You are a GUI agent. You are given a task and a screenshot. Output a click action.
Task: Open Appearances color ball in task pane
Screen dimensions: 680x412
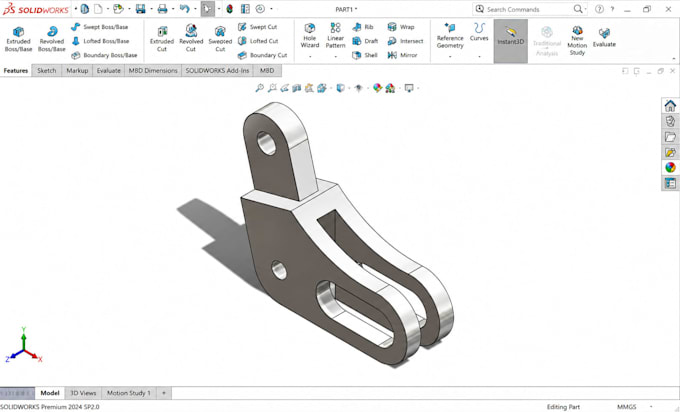(670, 167)
